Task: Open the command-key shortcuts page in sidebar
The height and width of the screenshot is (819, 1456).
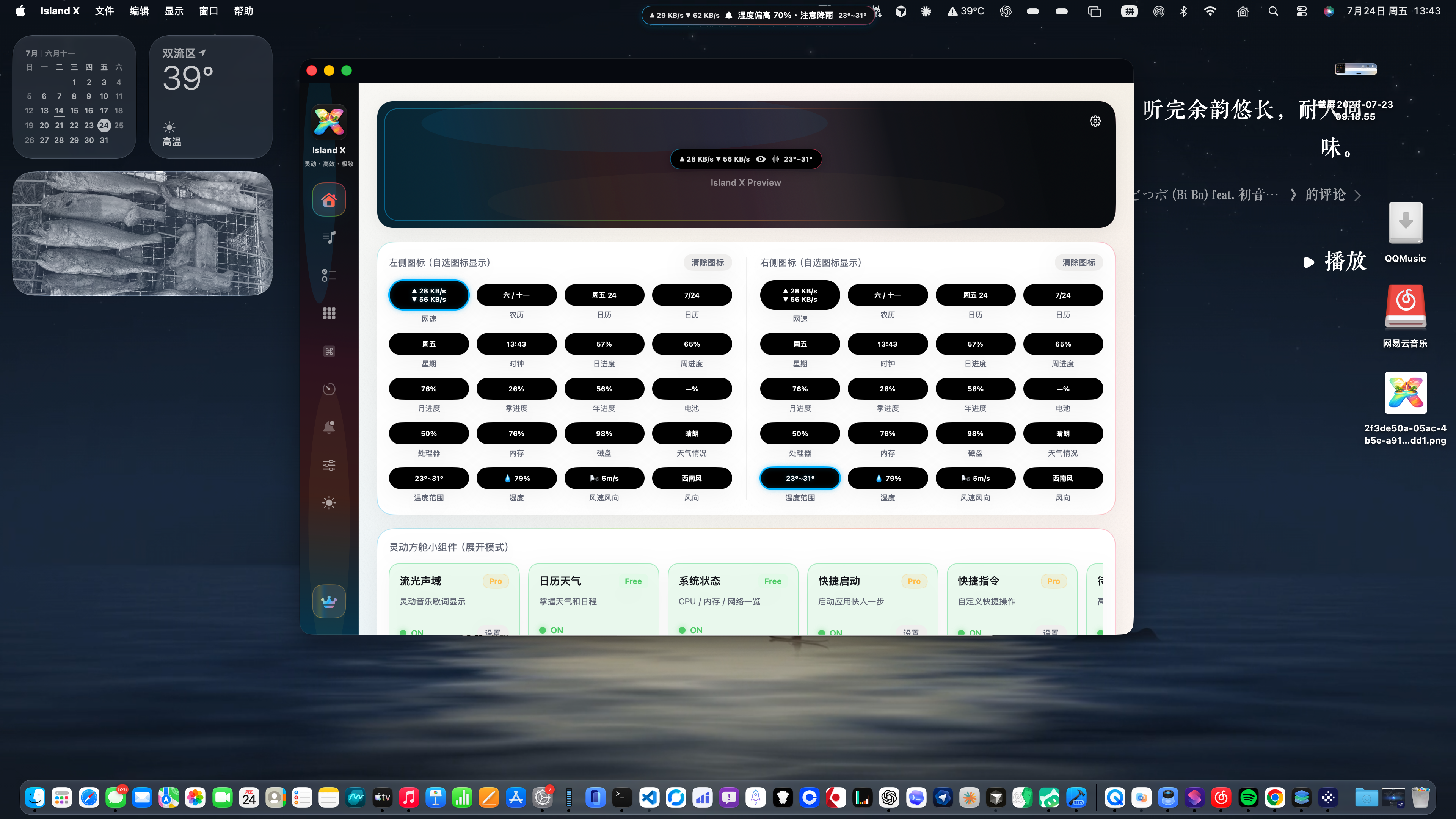Action: coord(329,351)
